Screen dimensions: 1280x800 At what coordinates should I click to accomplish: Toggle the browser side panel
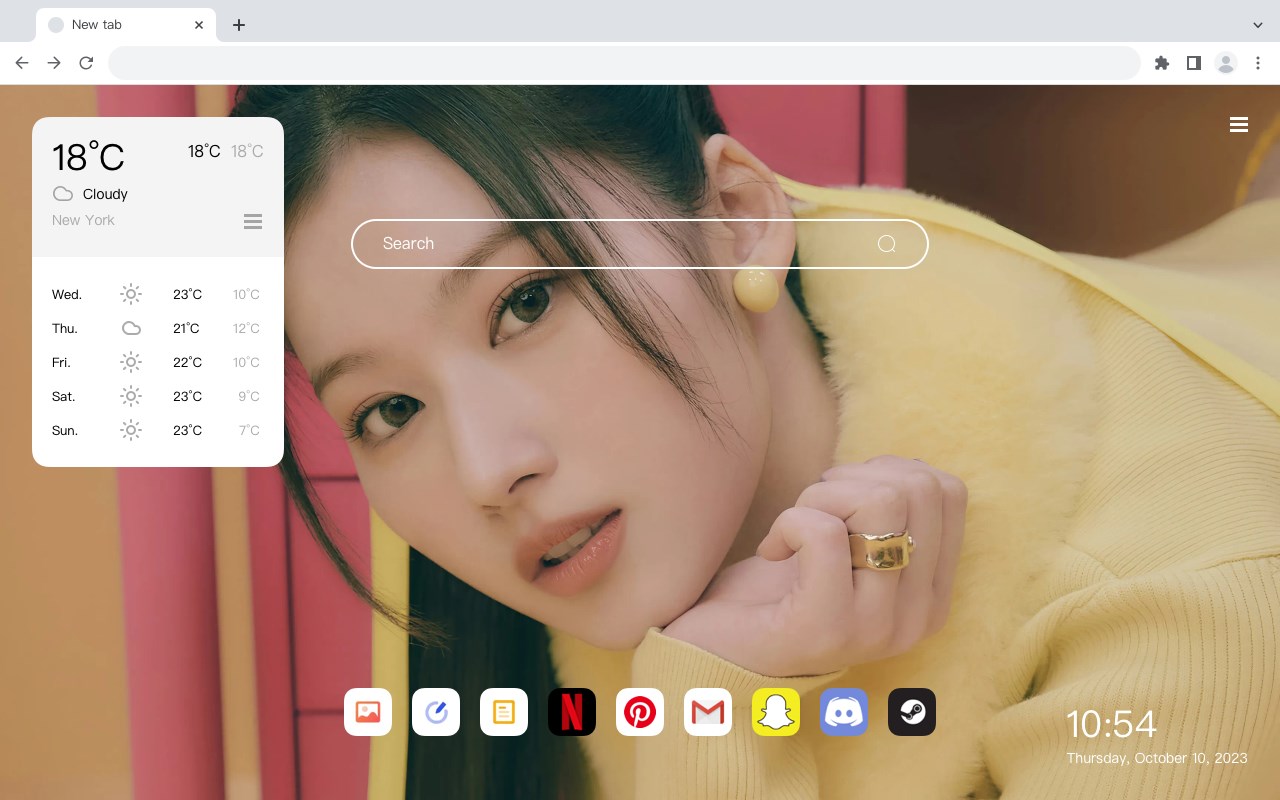pyautogui.click(x=1193, y=63)
